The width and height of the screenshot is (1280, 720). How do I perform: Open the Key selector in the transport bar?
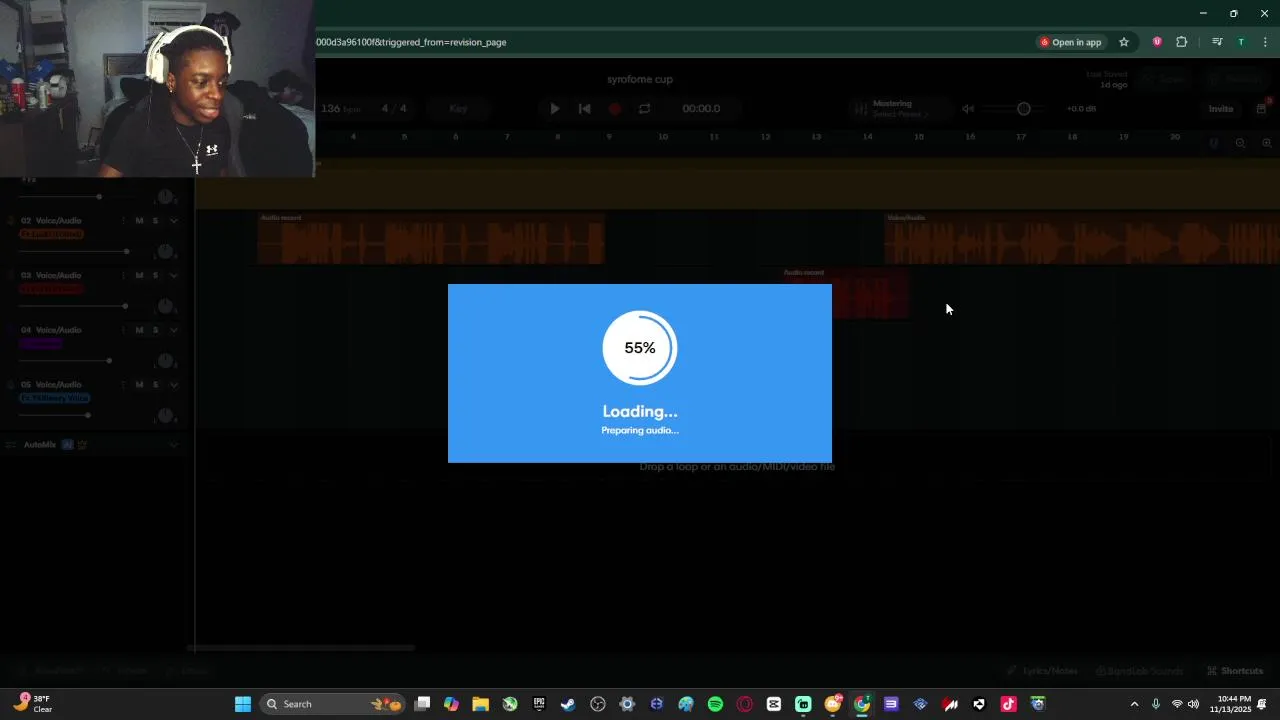click(x=458, y=109)
